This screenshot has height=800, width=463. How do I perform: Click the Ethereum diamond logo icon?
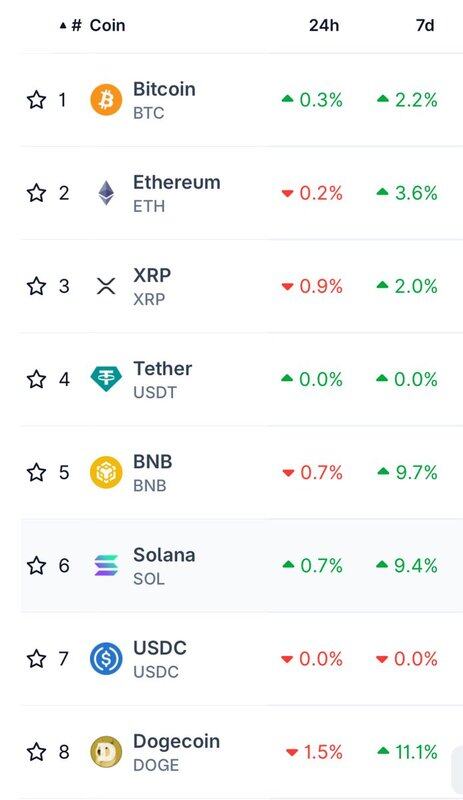[x=106, y=193]
